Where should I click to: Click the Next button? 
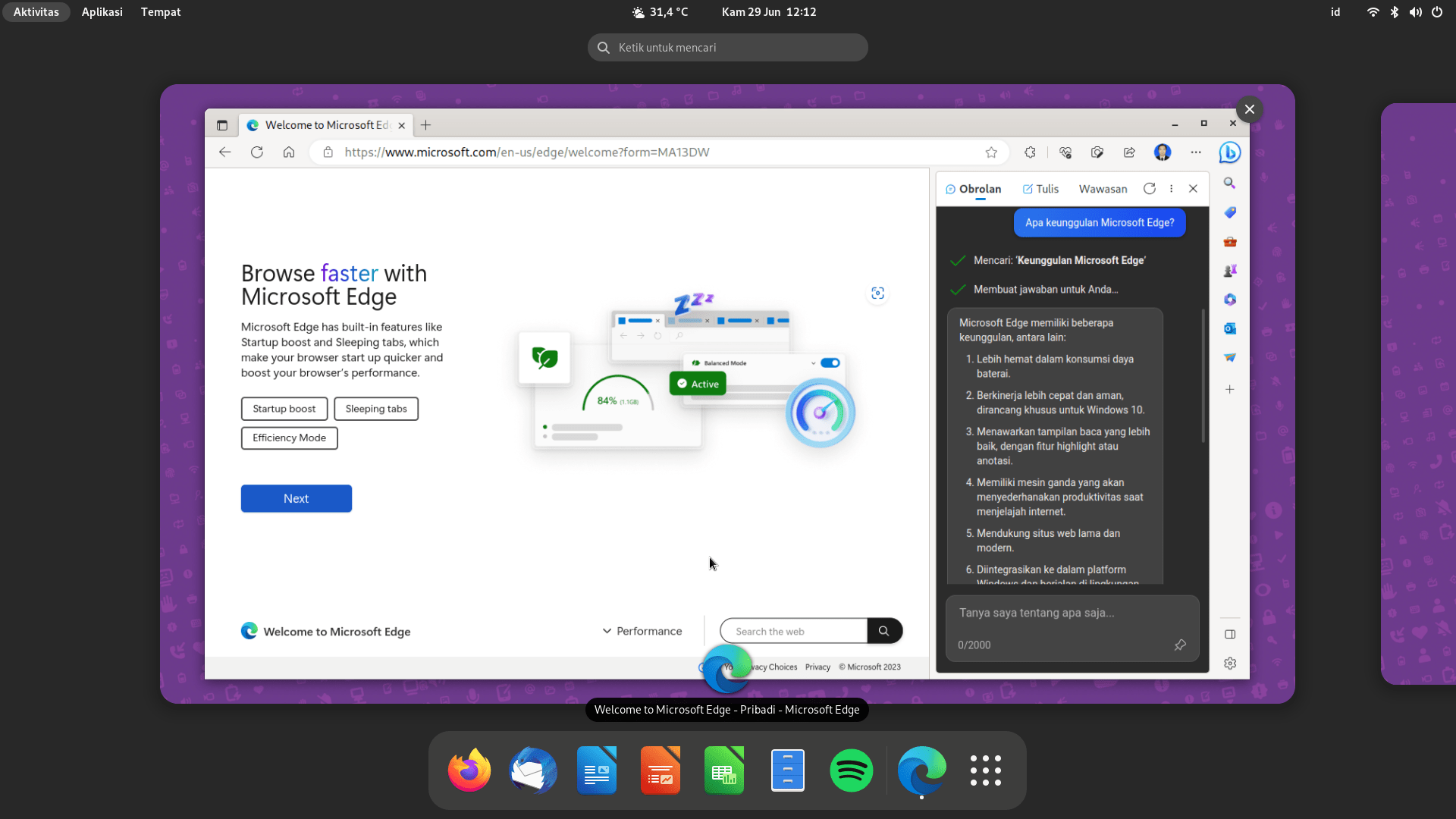click(297, 498)
